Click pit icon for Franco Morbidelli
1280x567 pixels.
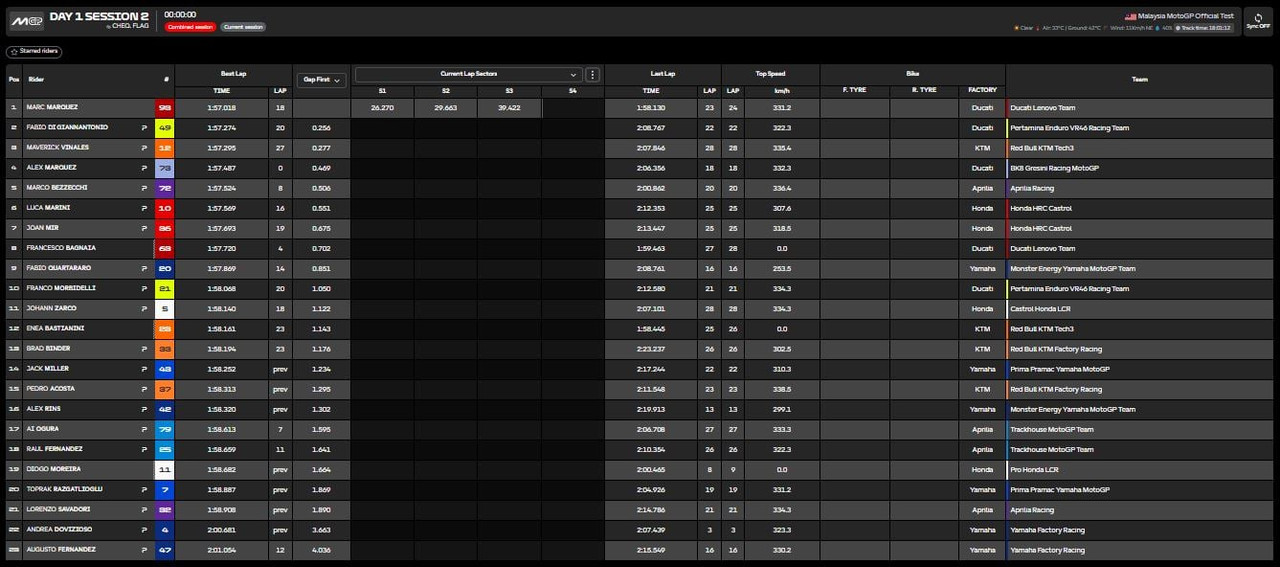tap(145, 288)
